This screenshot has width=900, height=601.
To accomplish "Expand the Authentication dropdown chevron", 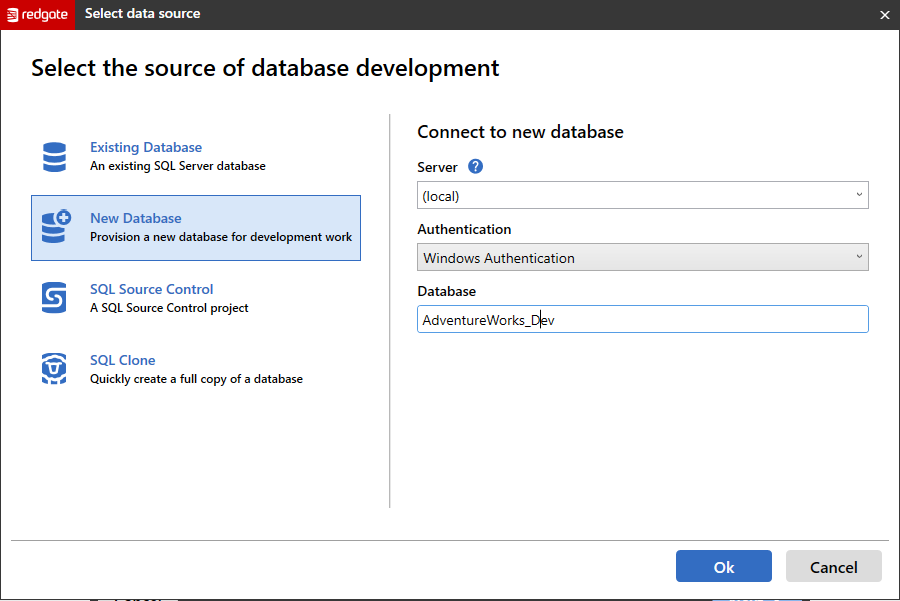I will pos(858,258).
